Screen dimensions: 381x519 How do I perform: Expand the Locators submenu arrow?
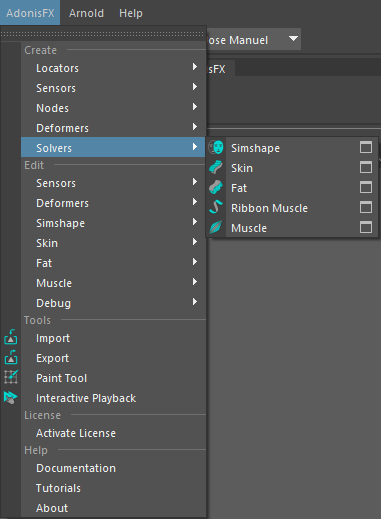coord(195,67)
